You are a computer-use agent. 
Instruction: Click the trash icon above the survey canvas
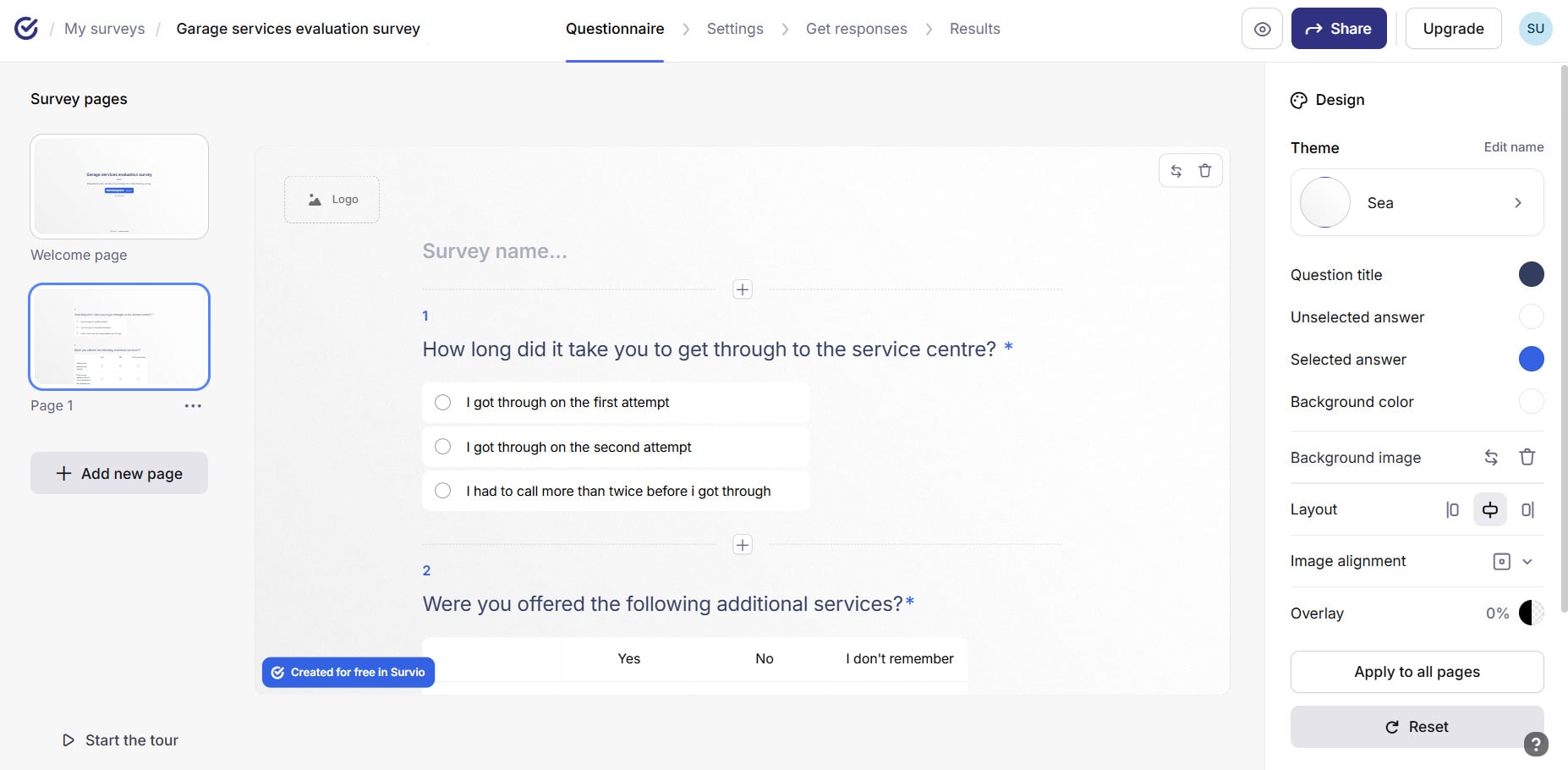[x=1205, y=171]
